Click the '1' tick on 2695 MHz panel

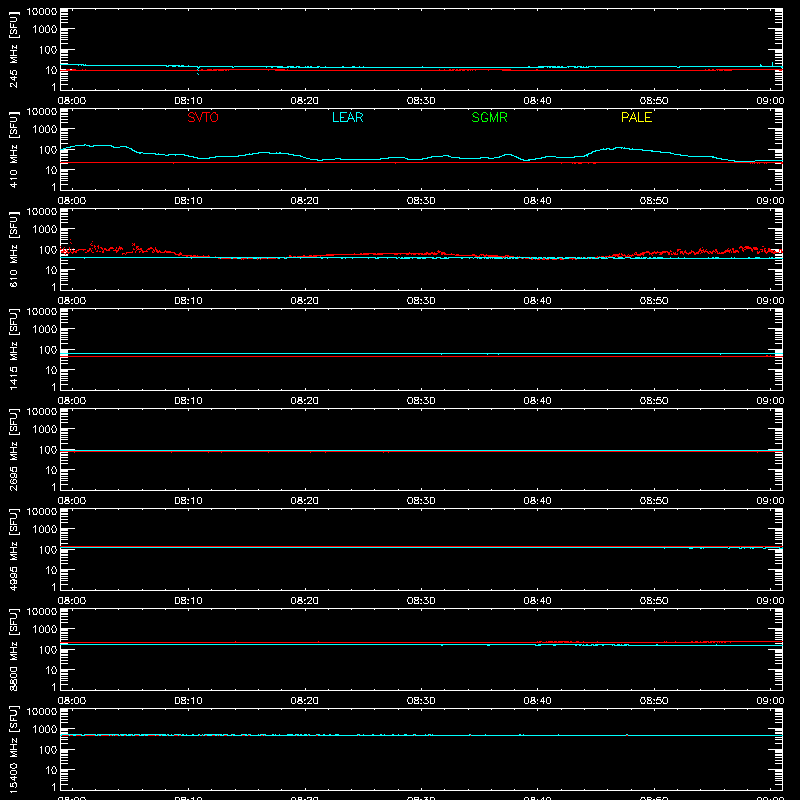pyautogui.click(x=54, y=487)
